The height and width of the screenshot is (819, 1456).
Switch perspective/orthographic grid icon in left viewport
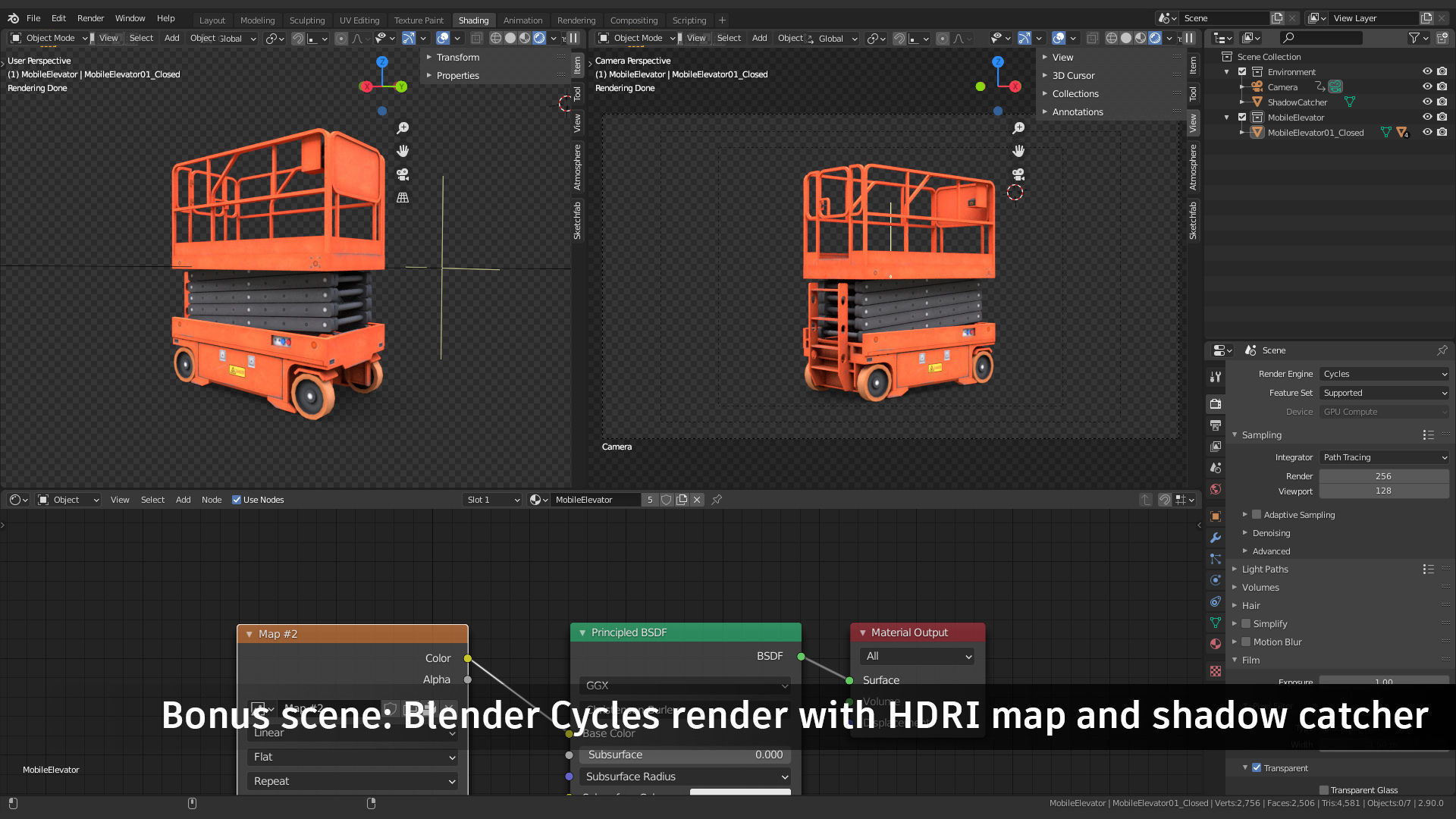coord(403,197)
